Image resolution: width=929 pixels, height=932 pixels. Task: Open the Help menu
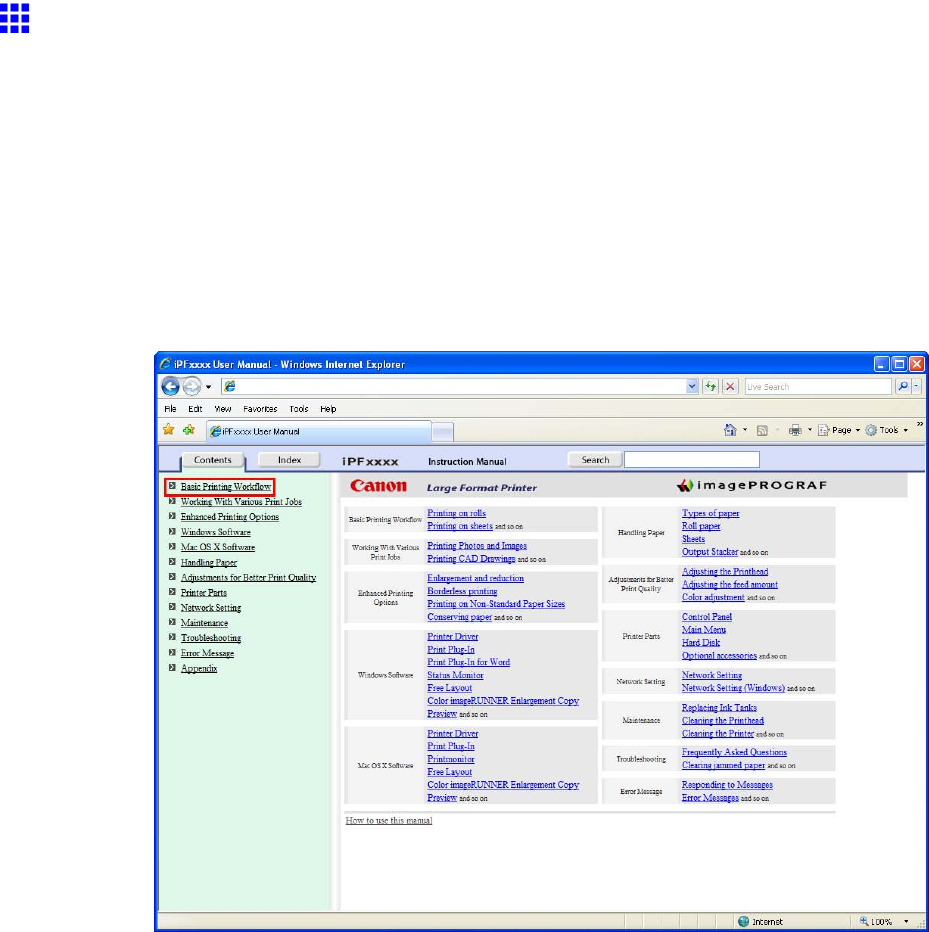[x=328, y=409]
